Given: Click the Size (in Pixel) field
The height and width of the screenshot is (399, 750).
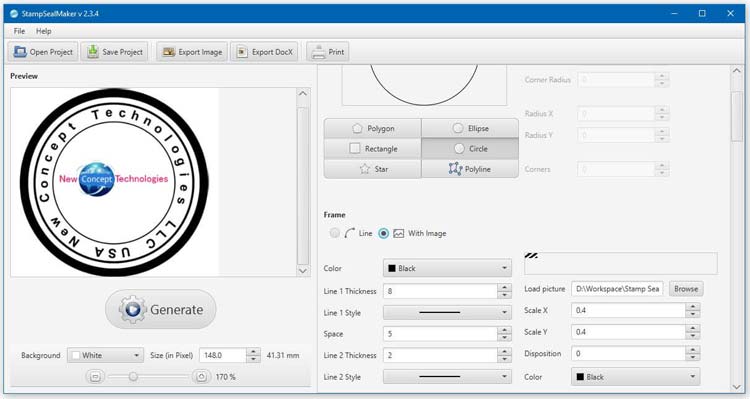Looking at the screenshot, I should pyautogui.click(x=223, y=355).
